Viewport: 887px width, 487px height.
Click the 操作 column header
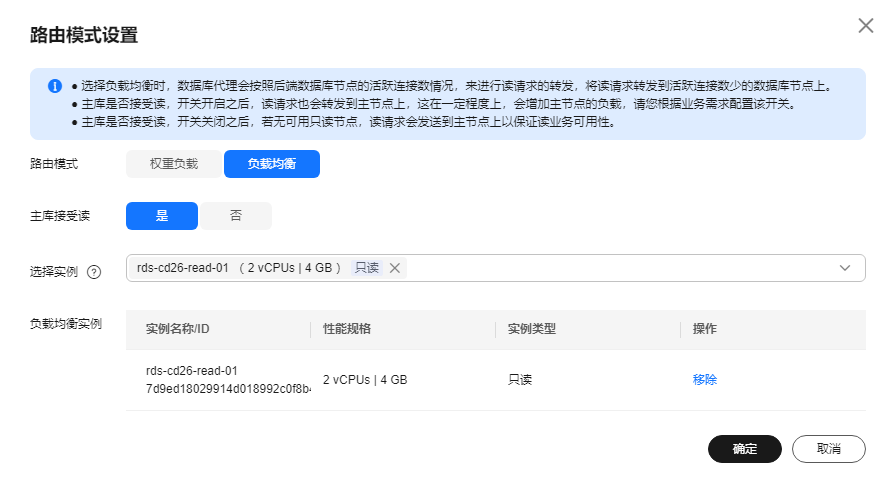704,329
